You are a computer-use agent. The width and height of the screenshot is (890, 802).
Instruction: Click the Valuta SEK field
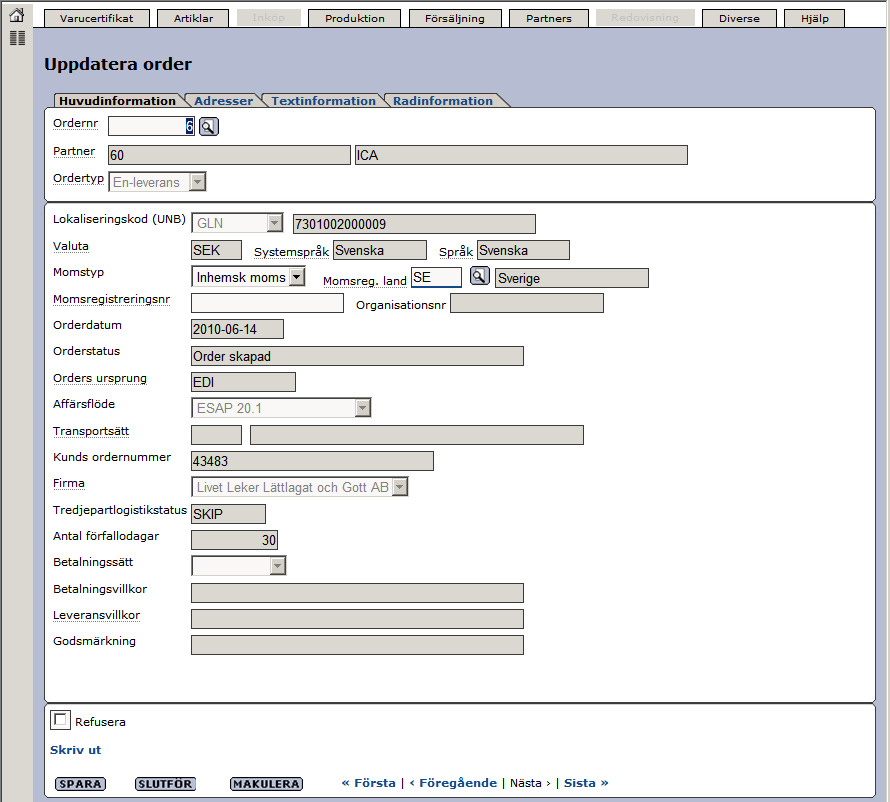point(216,250)
